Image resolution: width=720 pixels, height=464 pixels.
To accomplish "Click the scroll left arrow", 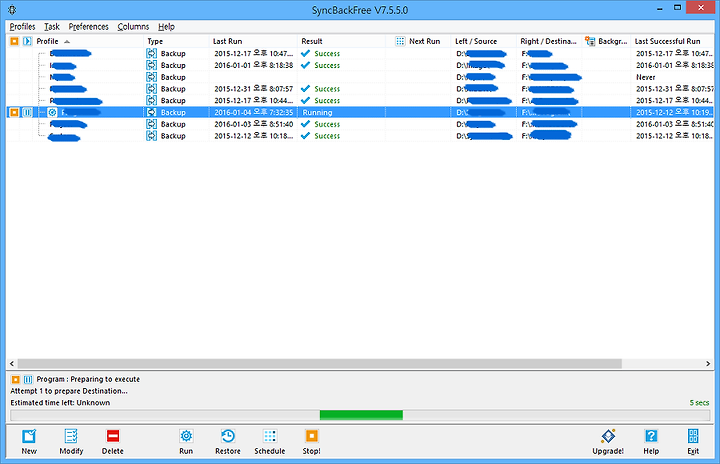I will [12, 363].
